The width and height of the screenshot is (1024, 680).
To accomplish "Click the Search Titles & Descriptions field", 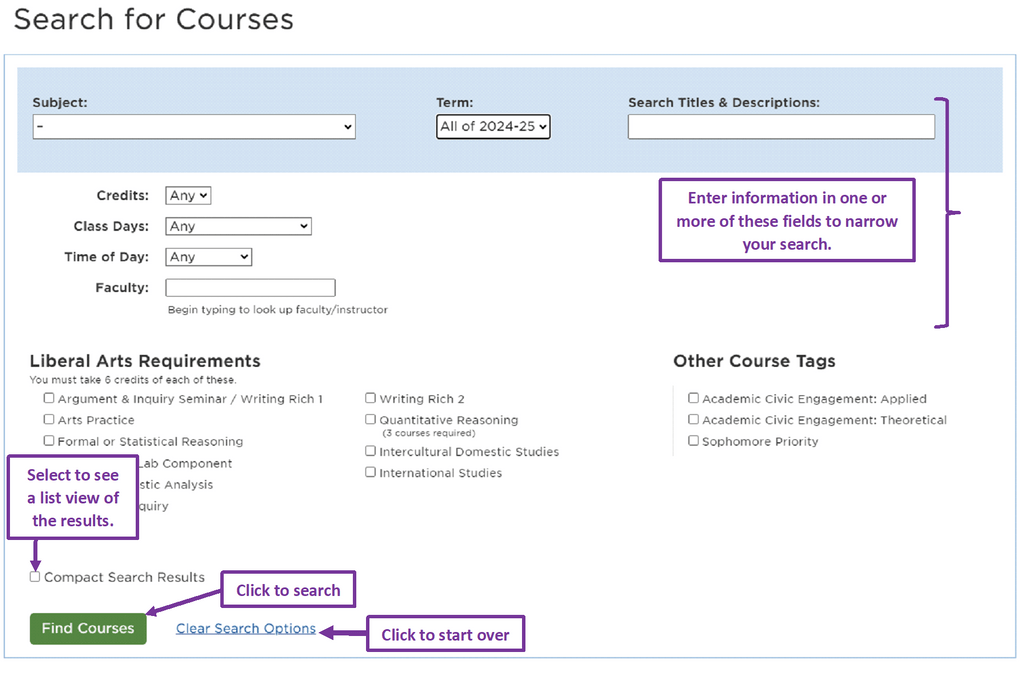I will 781,126.
